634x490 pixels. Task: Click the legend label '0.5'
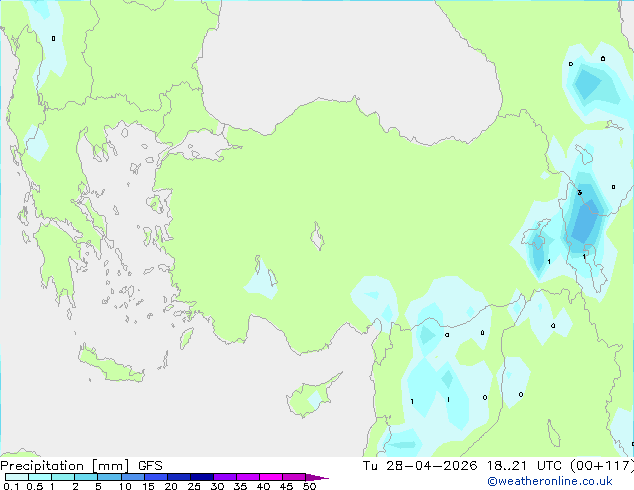(35, 486)
